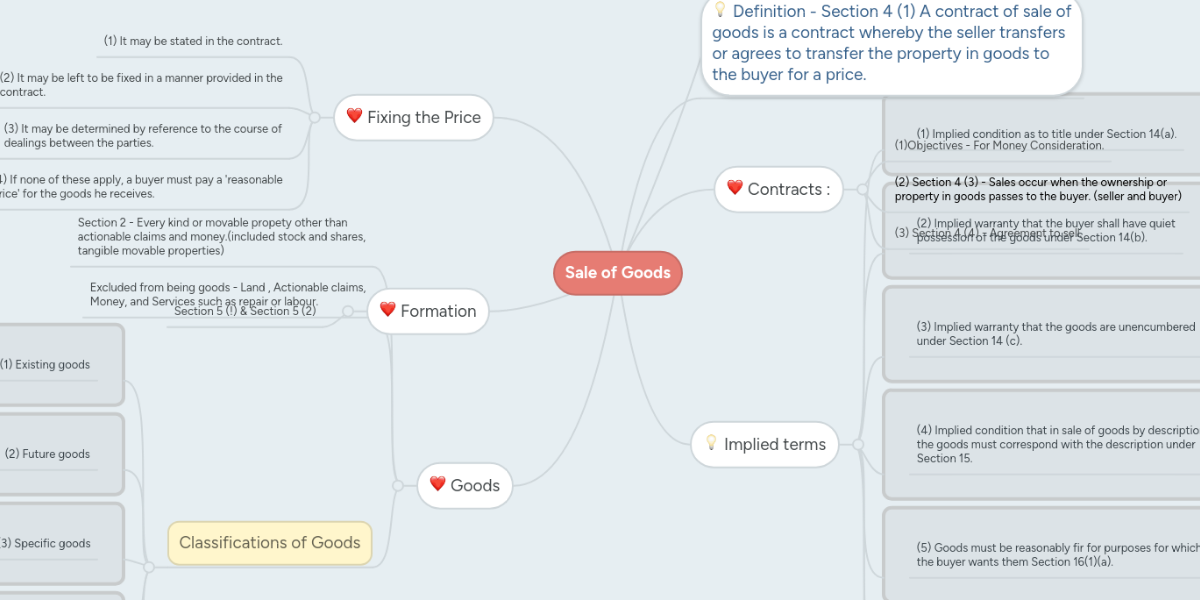Collapse the Contracts branch connector circle
This screenshot has height=600, width=1200.
pyautogui.click(x=860, y=189)
